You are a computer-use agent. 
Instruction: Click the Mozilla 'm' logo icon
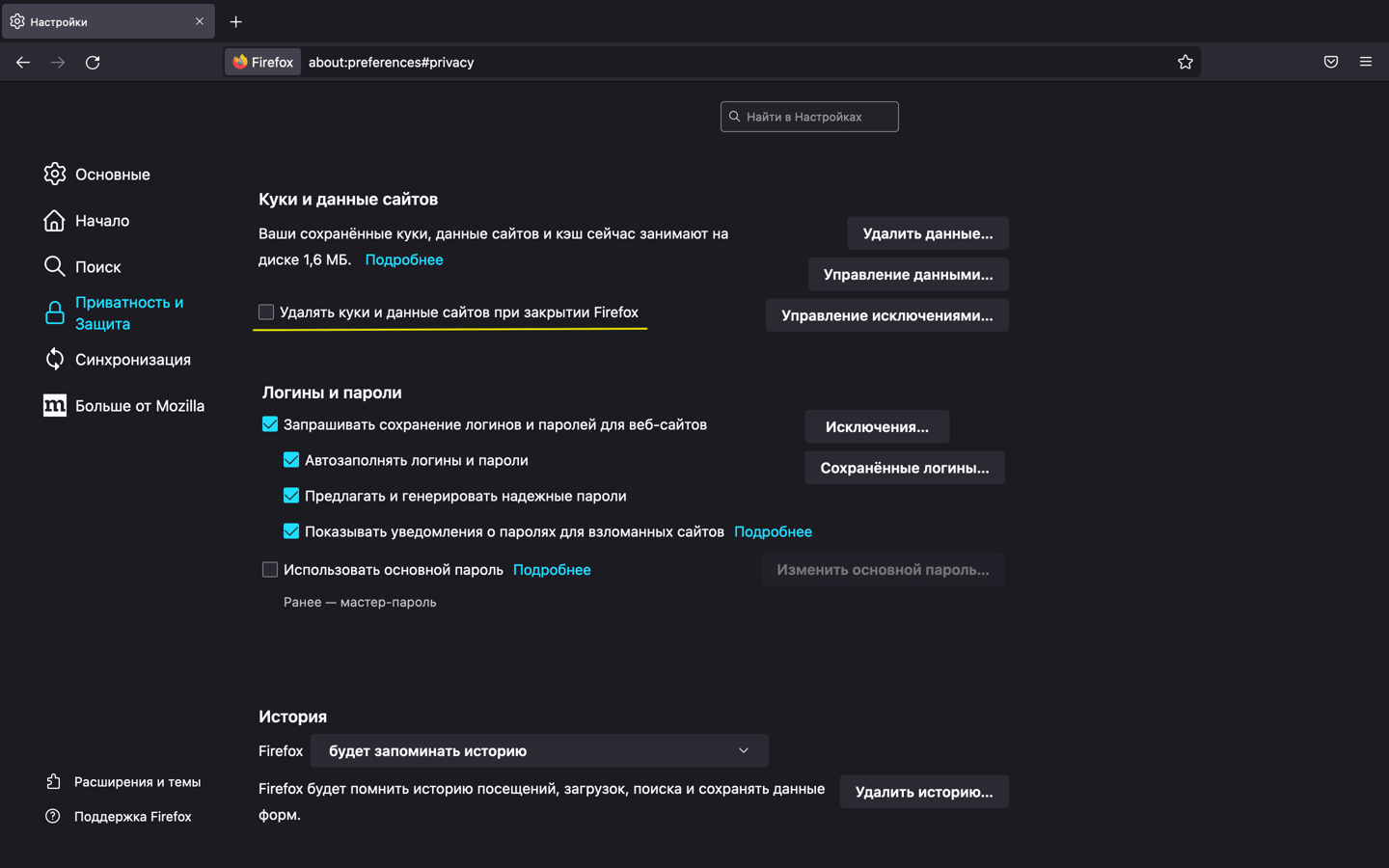point(55,405)
